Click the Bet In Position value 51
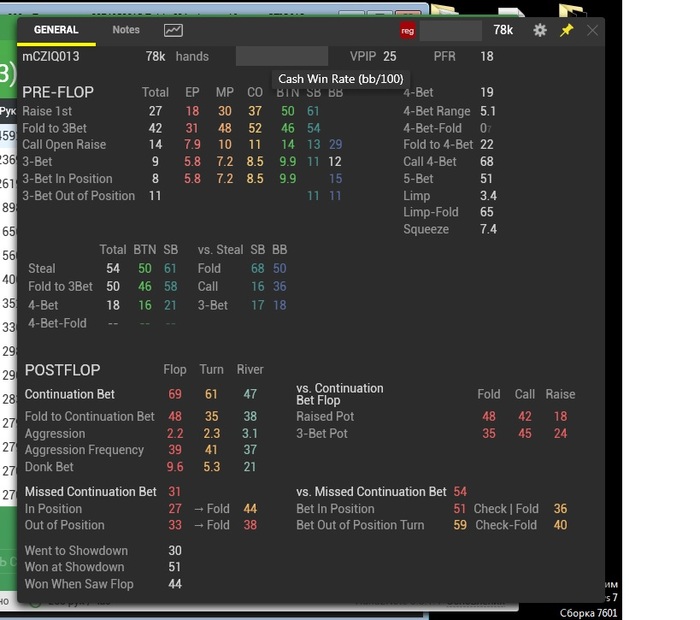This screenshot has width=700, height=620. click(459, 509)
